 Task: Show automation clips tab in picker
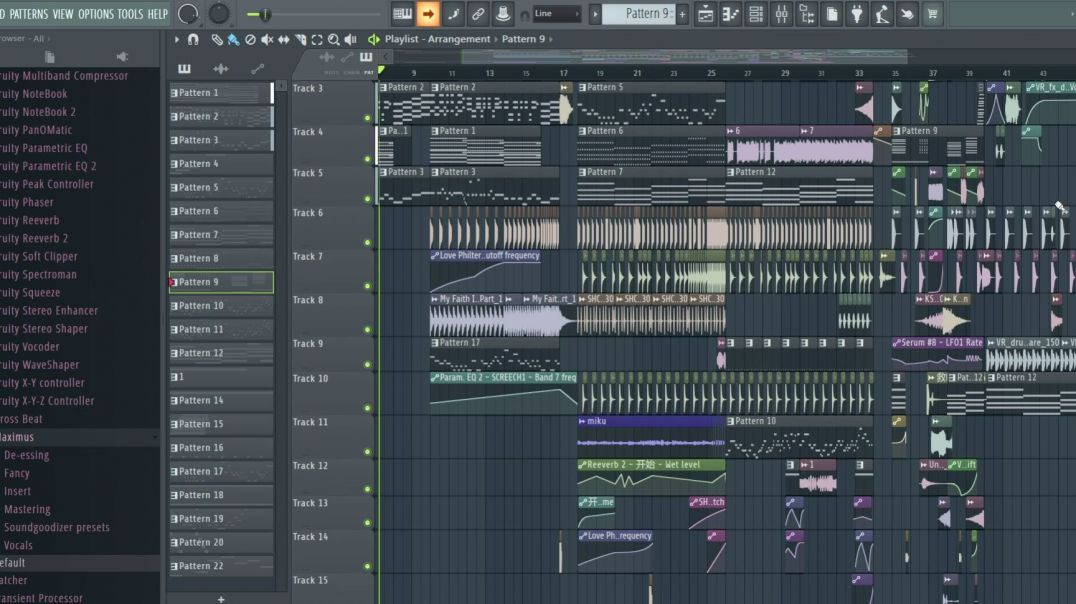(x=257, y=69)
